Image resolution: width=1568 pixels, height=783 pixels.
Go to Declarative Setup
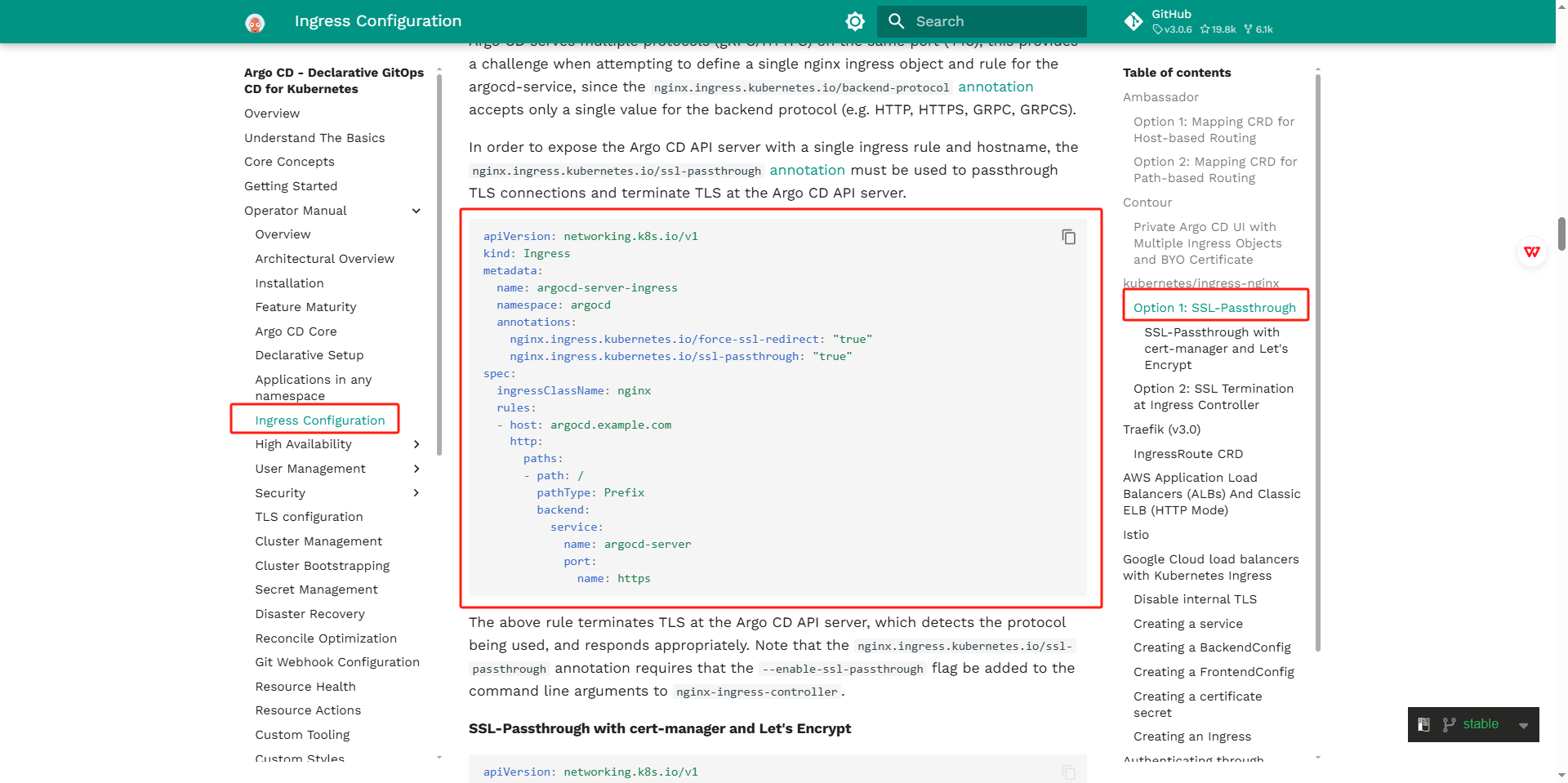coord(310,355)
